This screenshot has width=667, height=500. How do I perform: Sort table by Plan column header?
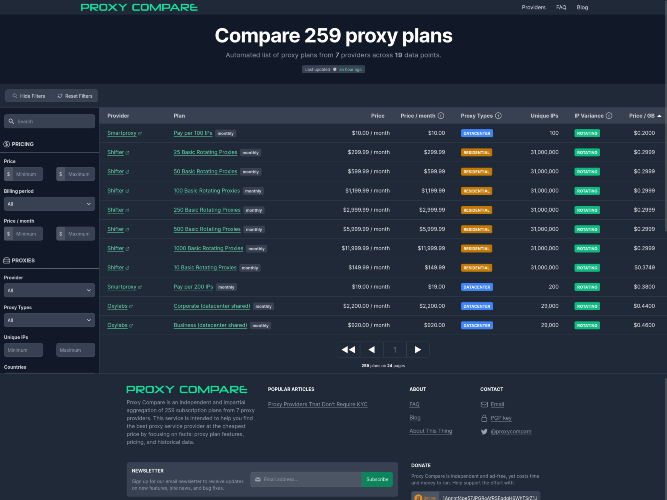click(x=179, y=116)
